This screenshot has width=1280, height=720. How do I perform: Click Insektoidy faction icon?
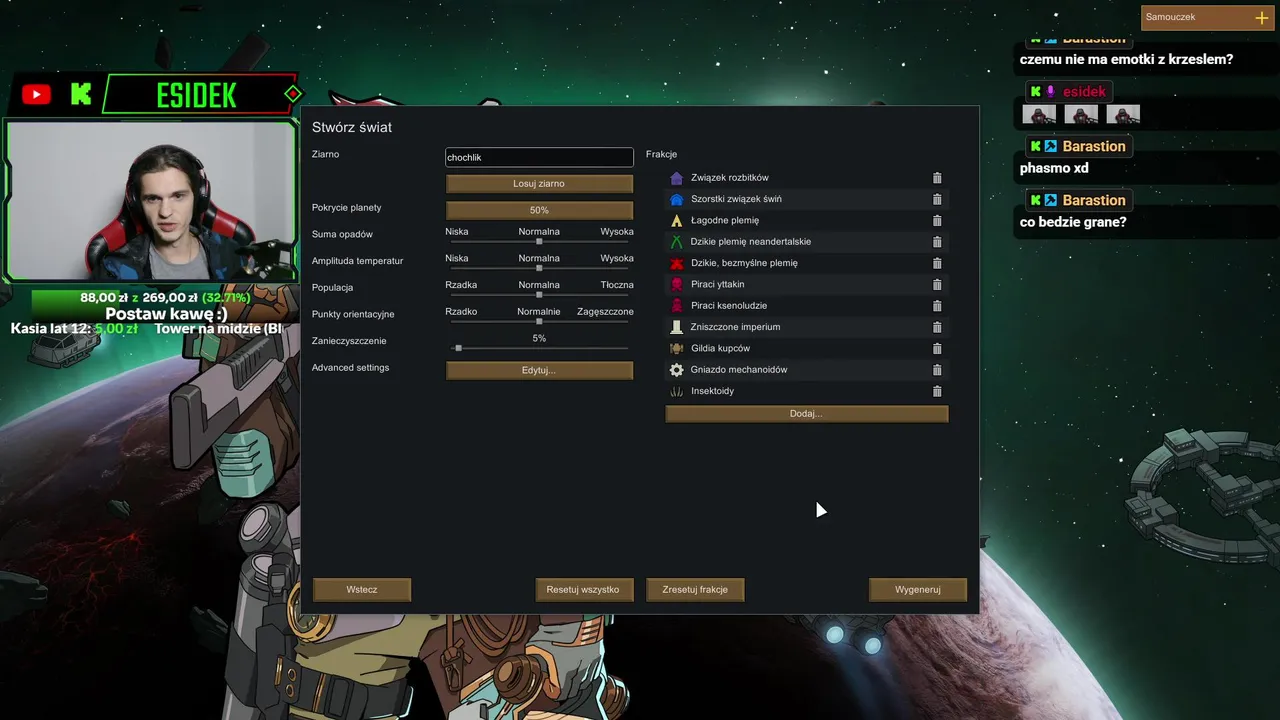(x=677, y=391)
